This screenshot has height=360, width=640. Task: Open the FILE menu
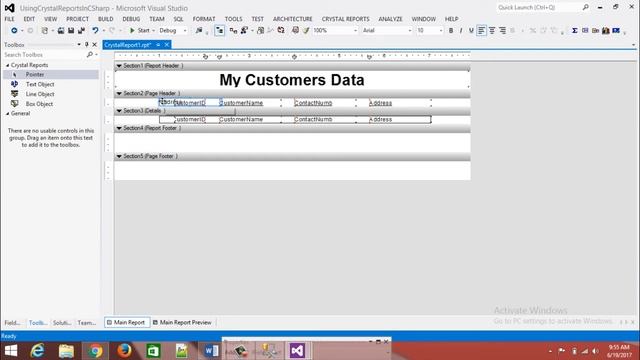pos(9,19)
